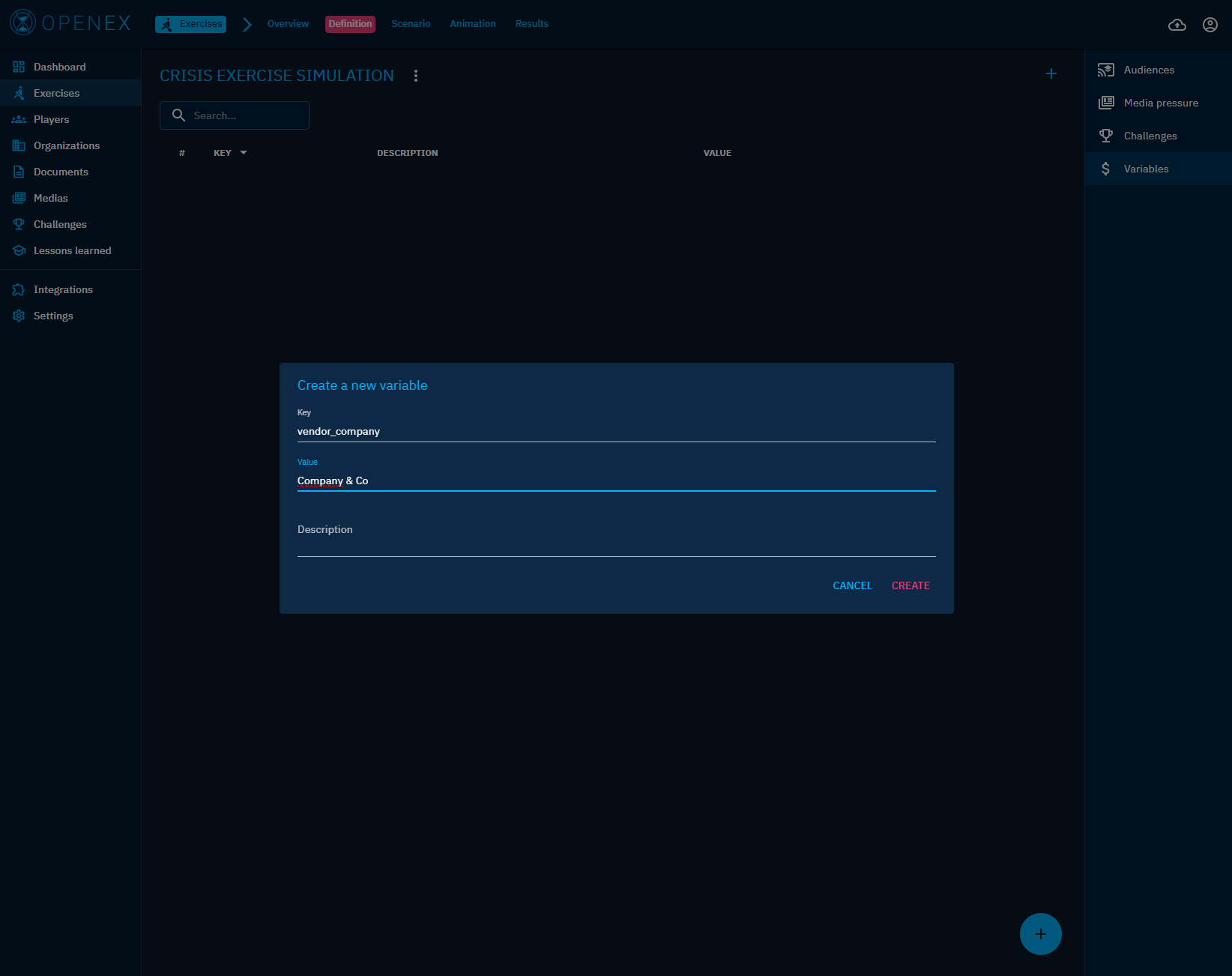Image resolution: width=1232 pixels, height=976 pixels.
Task: Open Challenges in the right panel
Action: (1150, 136)
